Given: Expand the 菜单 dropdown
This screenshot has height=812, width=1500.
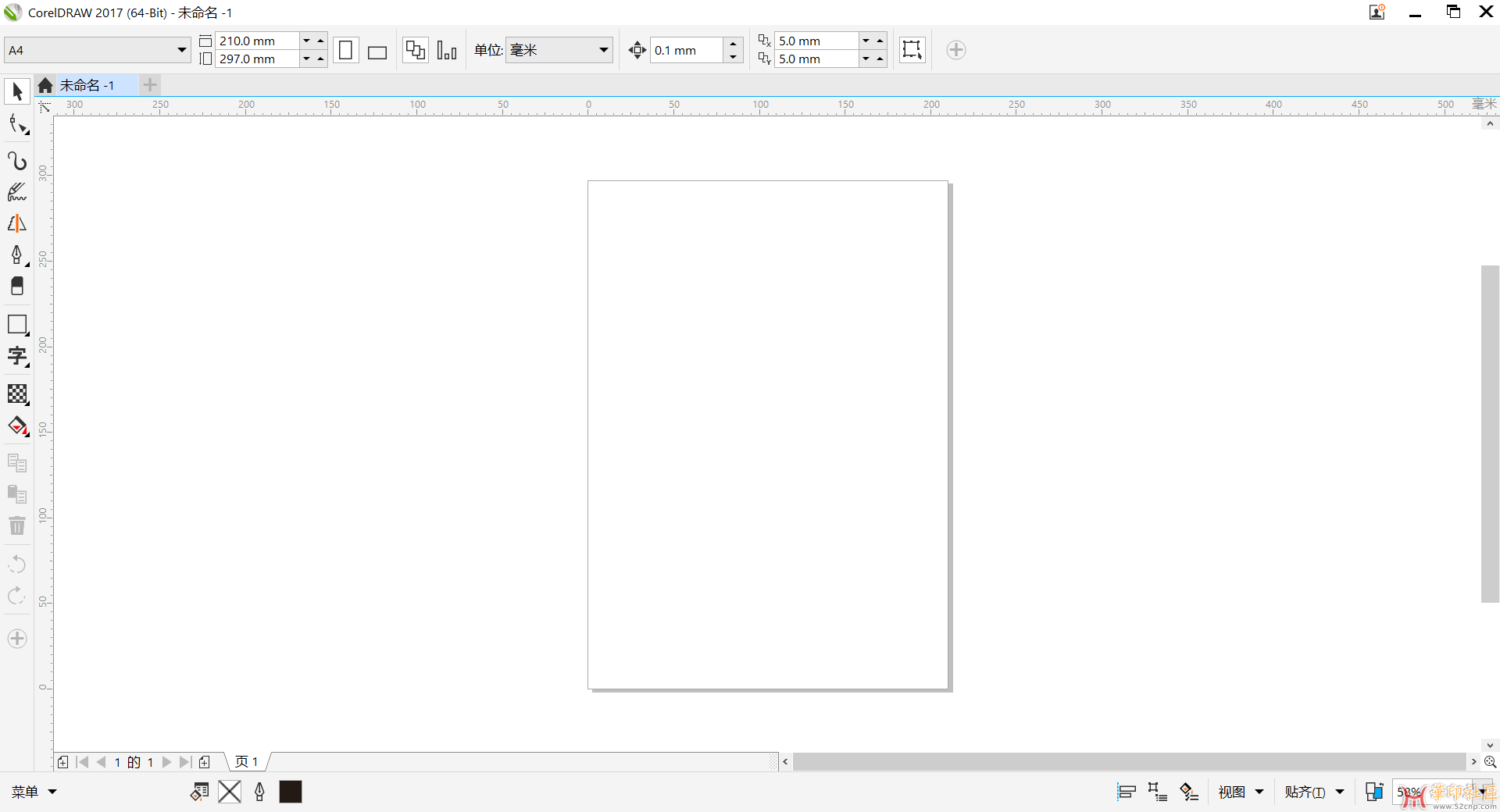Looking at the screenshot, I should pos(34,792).
